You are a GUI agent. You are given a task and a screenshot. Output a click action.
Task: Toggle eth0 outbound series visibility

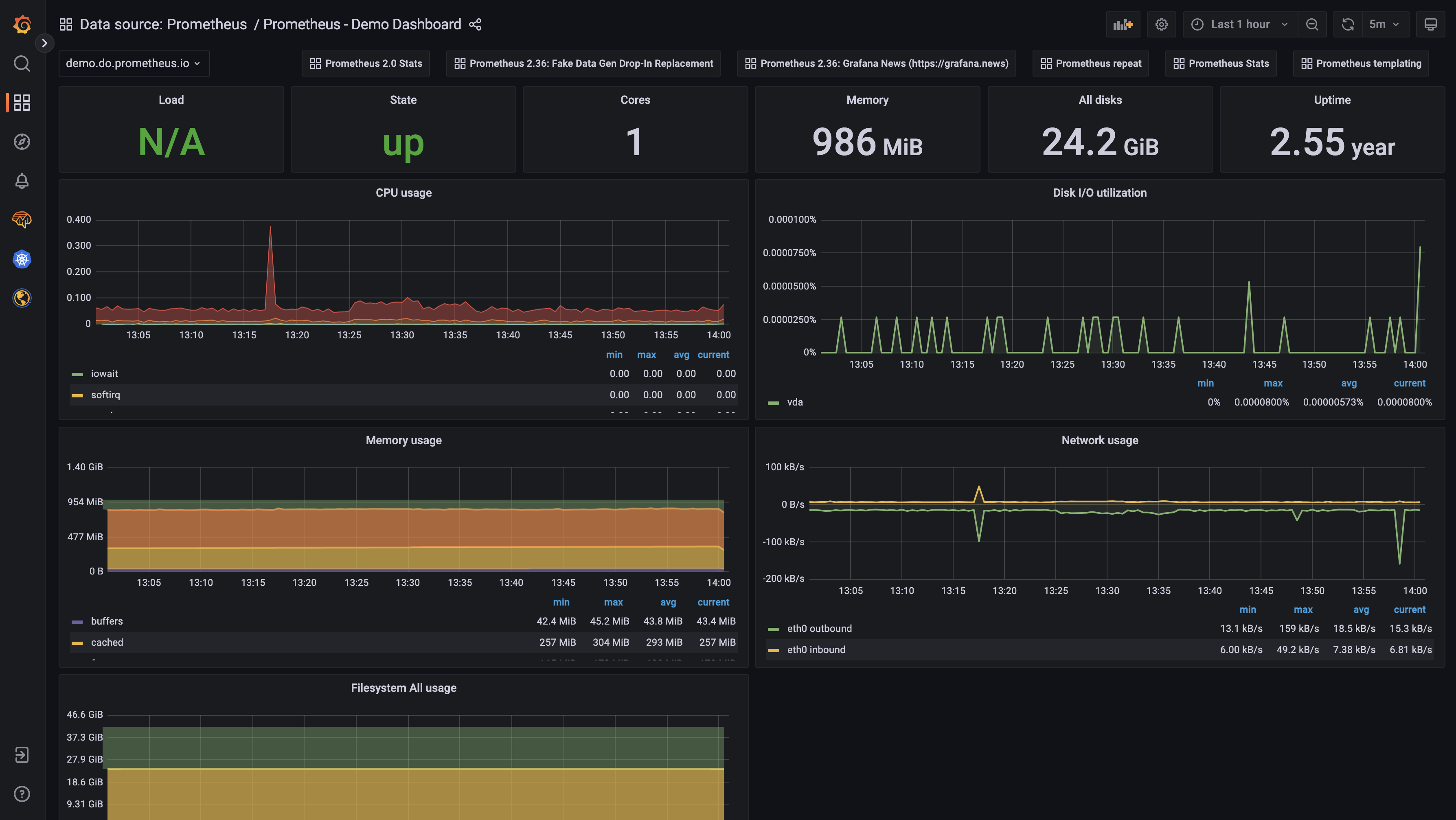point(819,628)
